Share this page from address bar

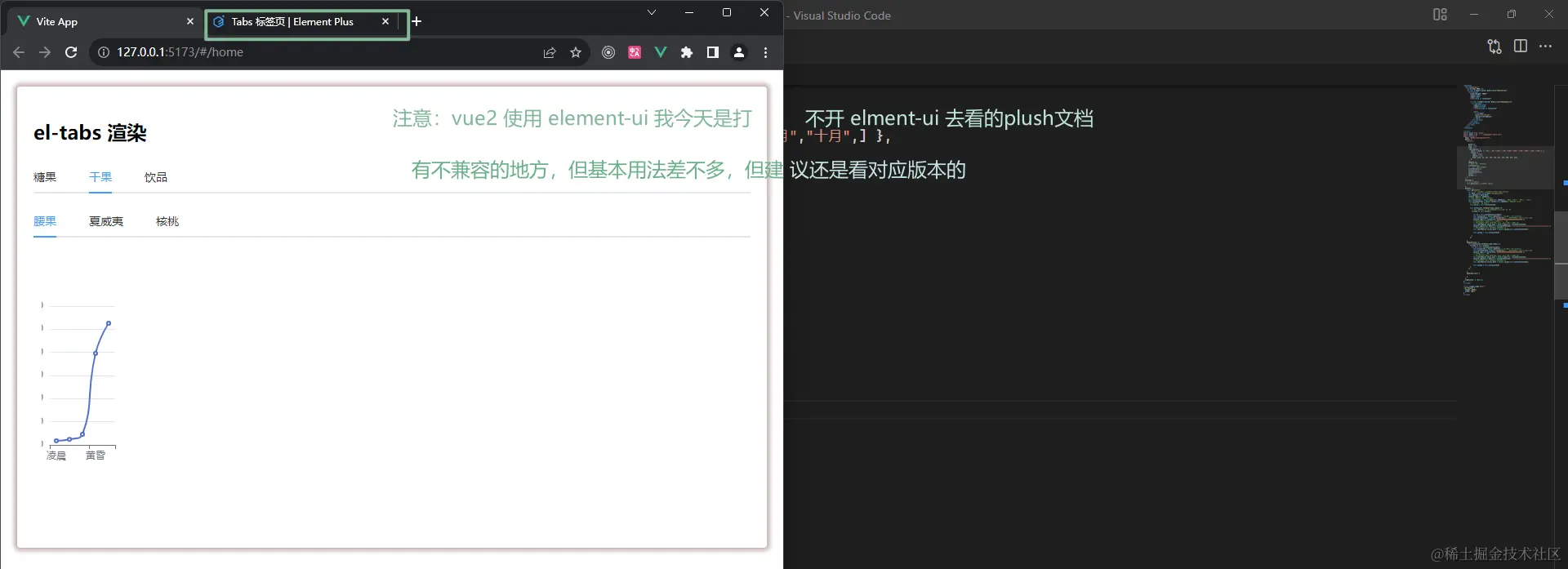point(550,52)
